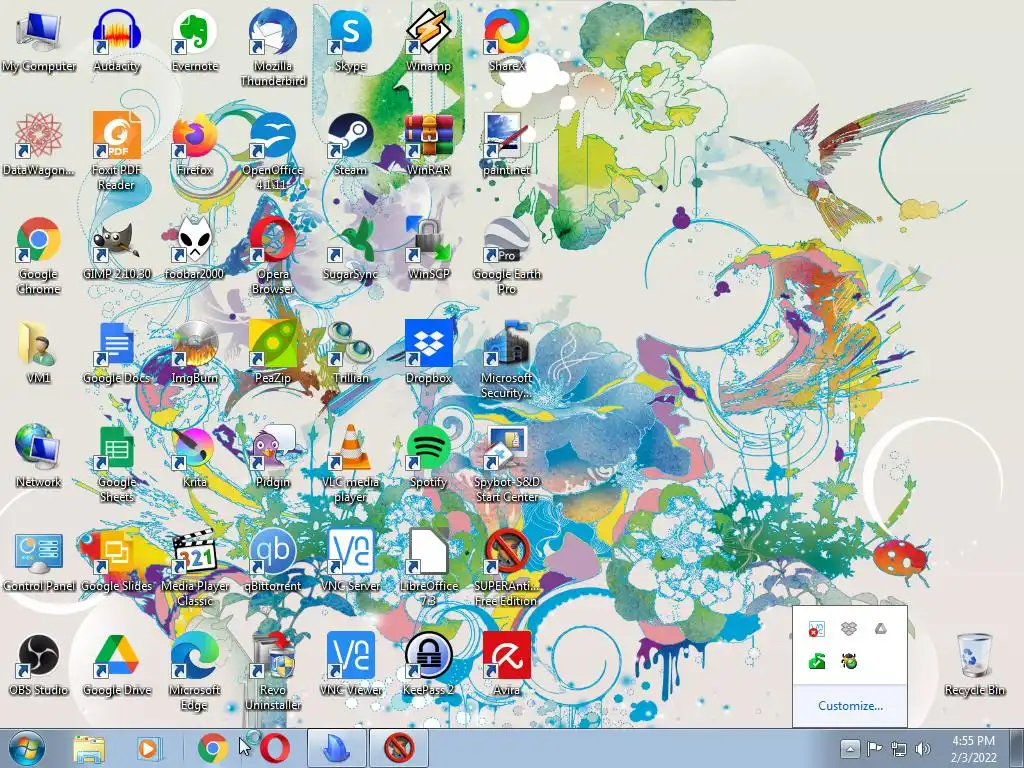
Task: Click the Microsoft Edge desktop icon
Action: (195, 670)
